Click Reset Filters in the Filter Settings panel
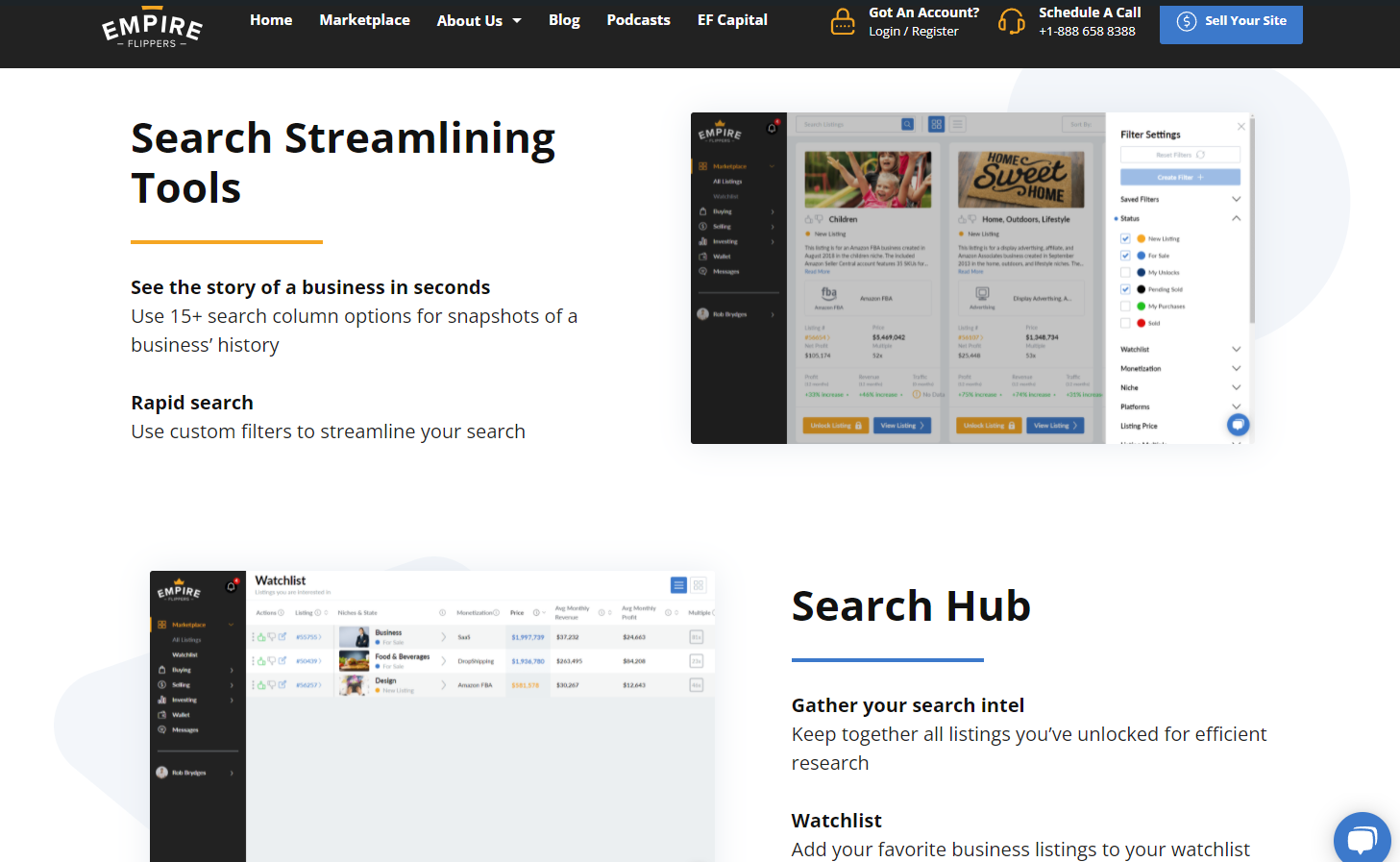 [1180, 155]
